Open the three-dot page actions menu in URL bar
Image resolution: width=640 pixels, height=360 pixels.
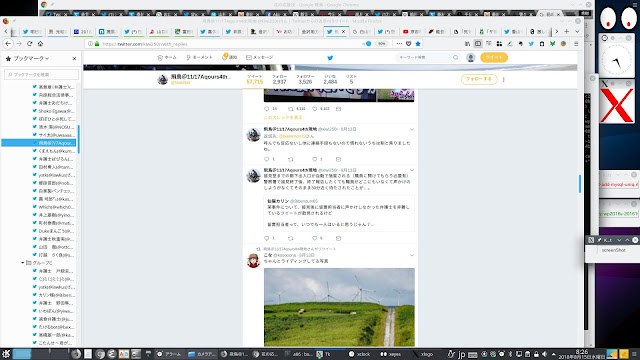pos(399,44)
